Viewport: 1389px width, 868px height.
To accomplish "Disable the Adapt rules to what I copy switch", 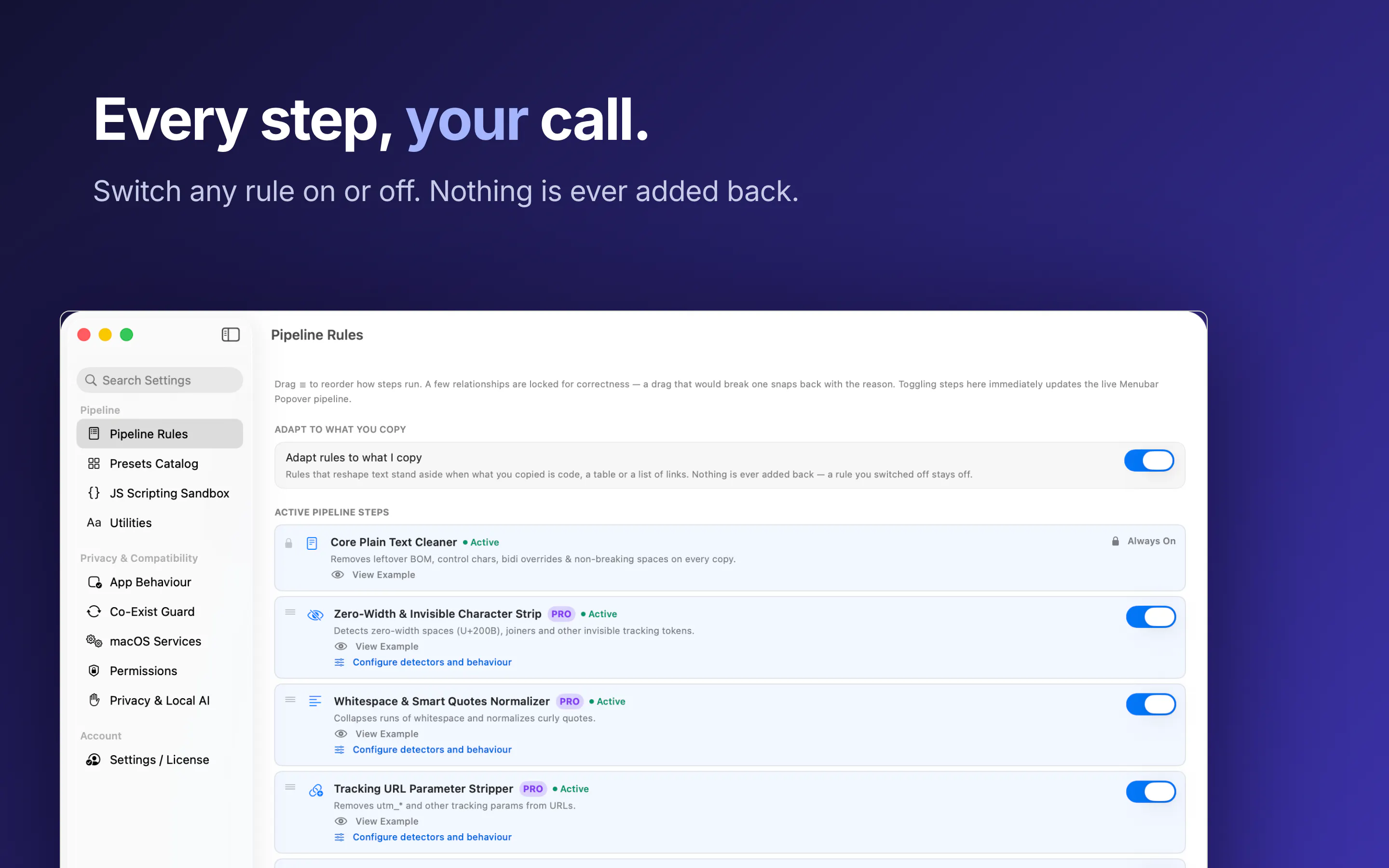I will (x=1149, y=461).
